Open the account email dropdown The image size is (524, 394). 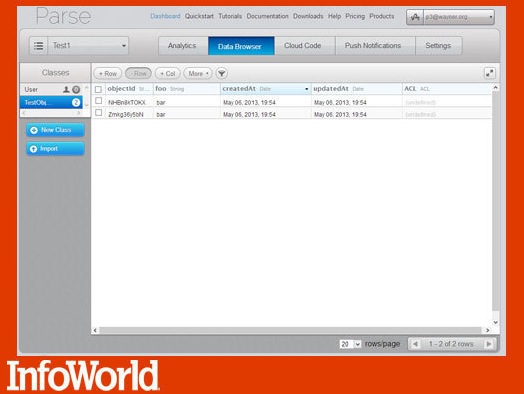(x=459, y=17)
